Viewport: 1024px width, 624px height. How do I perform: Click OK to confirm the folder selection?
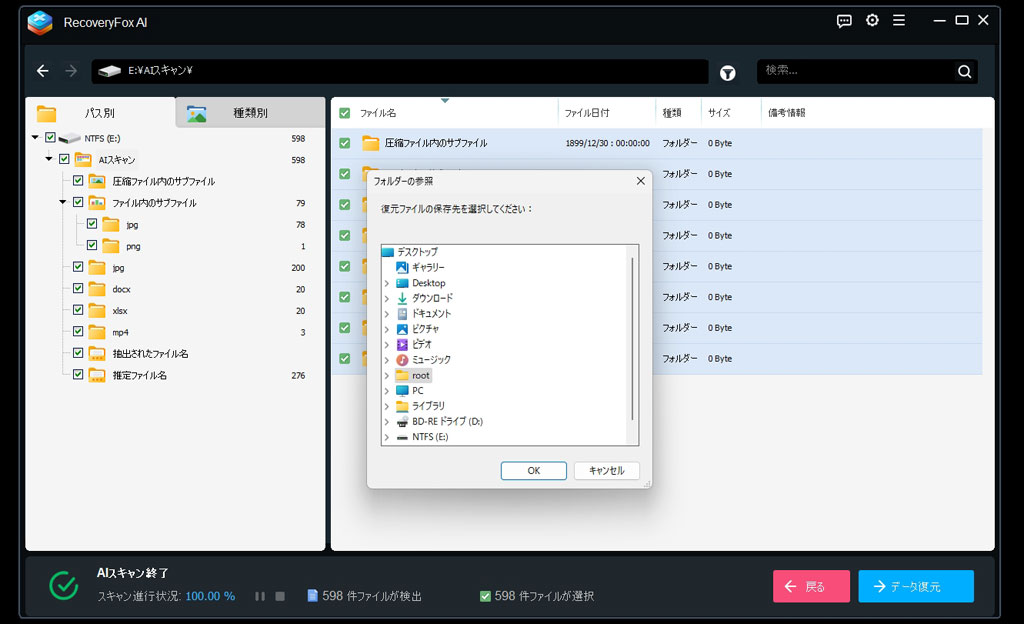533,470
